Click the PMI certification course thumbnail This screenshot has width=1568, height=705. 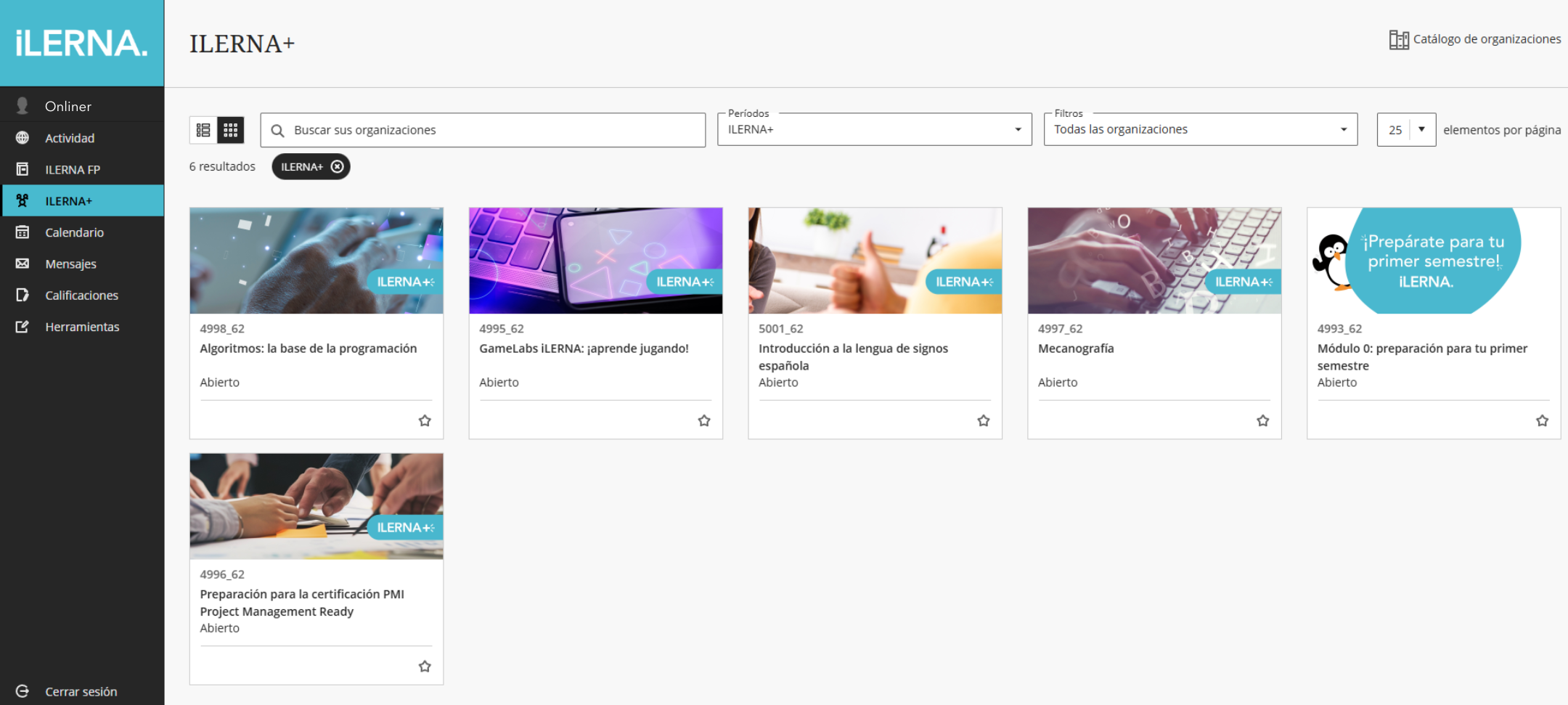click(x=317, y=506)
